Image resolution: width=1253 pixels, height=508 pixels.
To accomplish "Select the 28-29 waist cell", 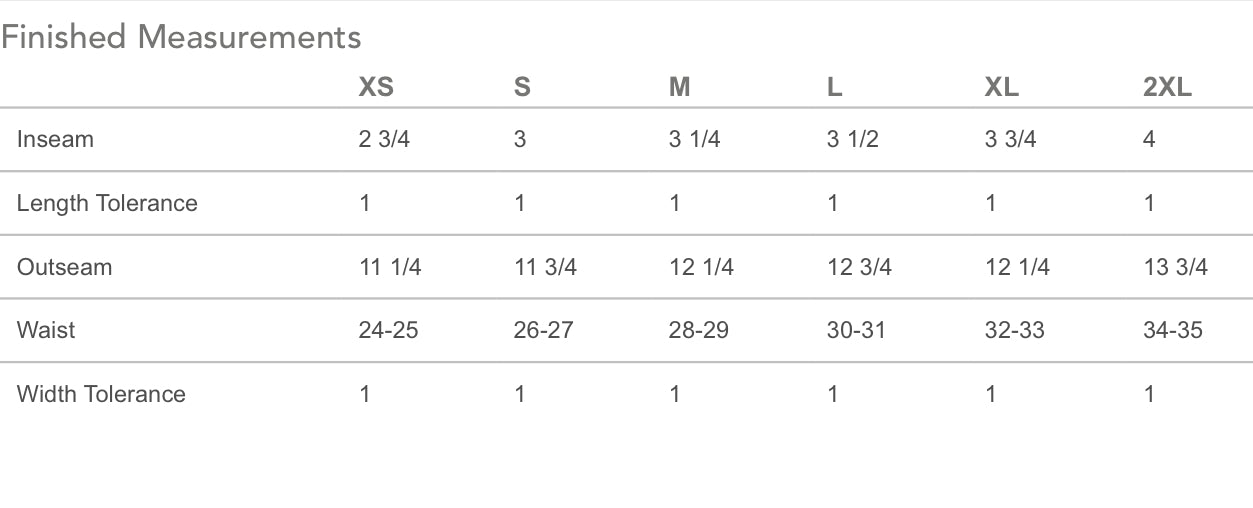I will (x=698, y=330).
